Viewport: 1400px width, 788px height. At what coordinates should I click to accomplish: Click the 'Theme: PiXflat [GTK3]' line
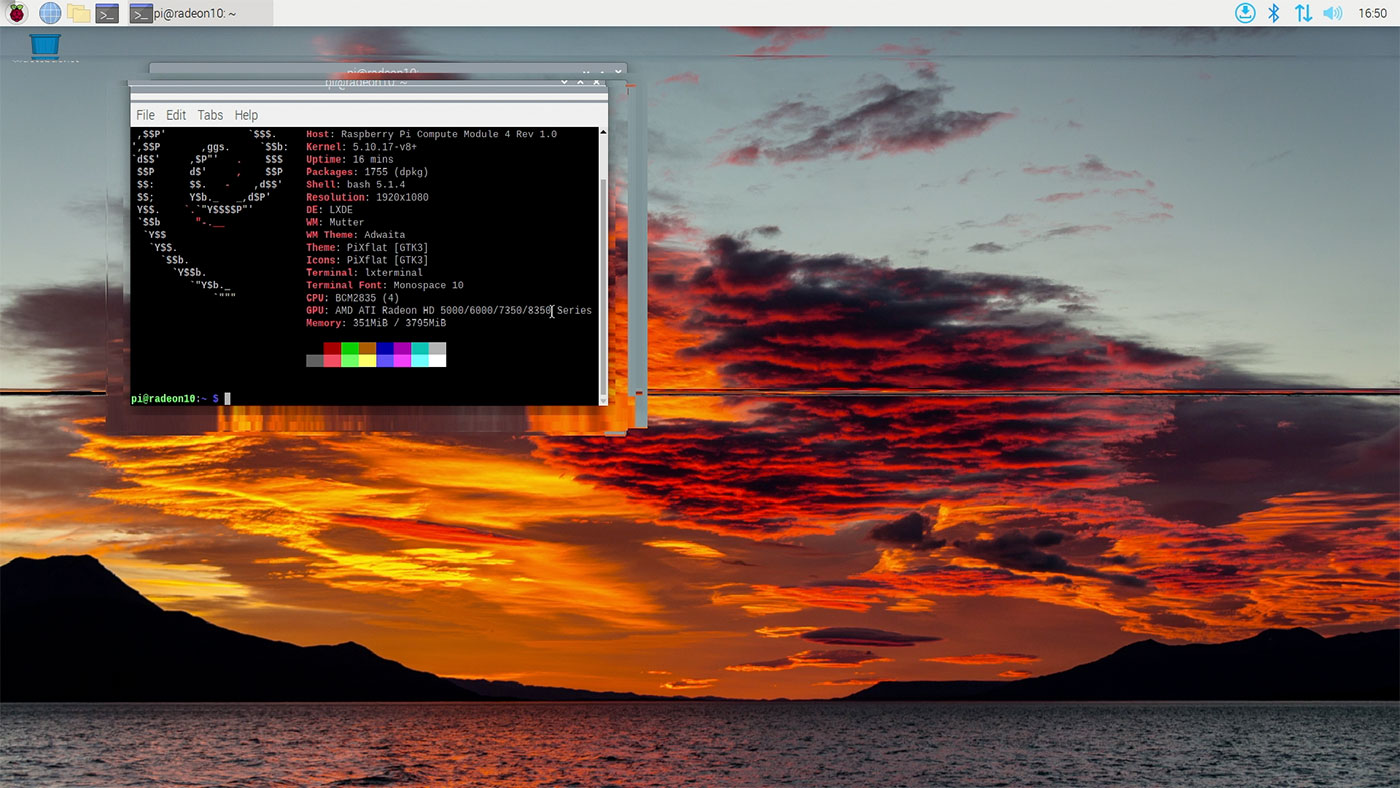click(x=367, y=247)
